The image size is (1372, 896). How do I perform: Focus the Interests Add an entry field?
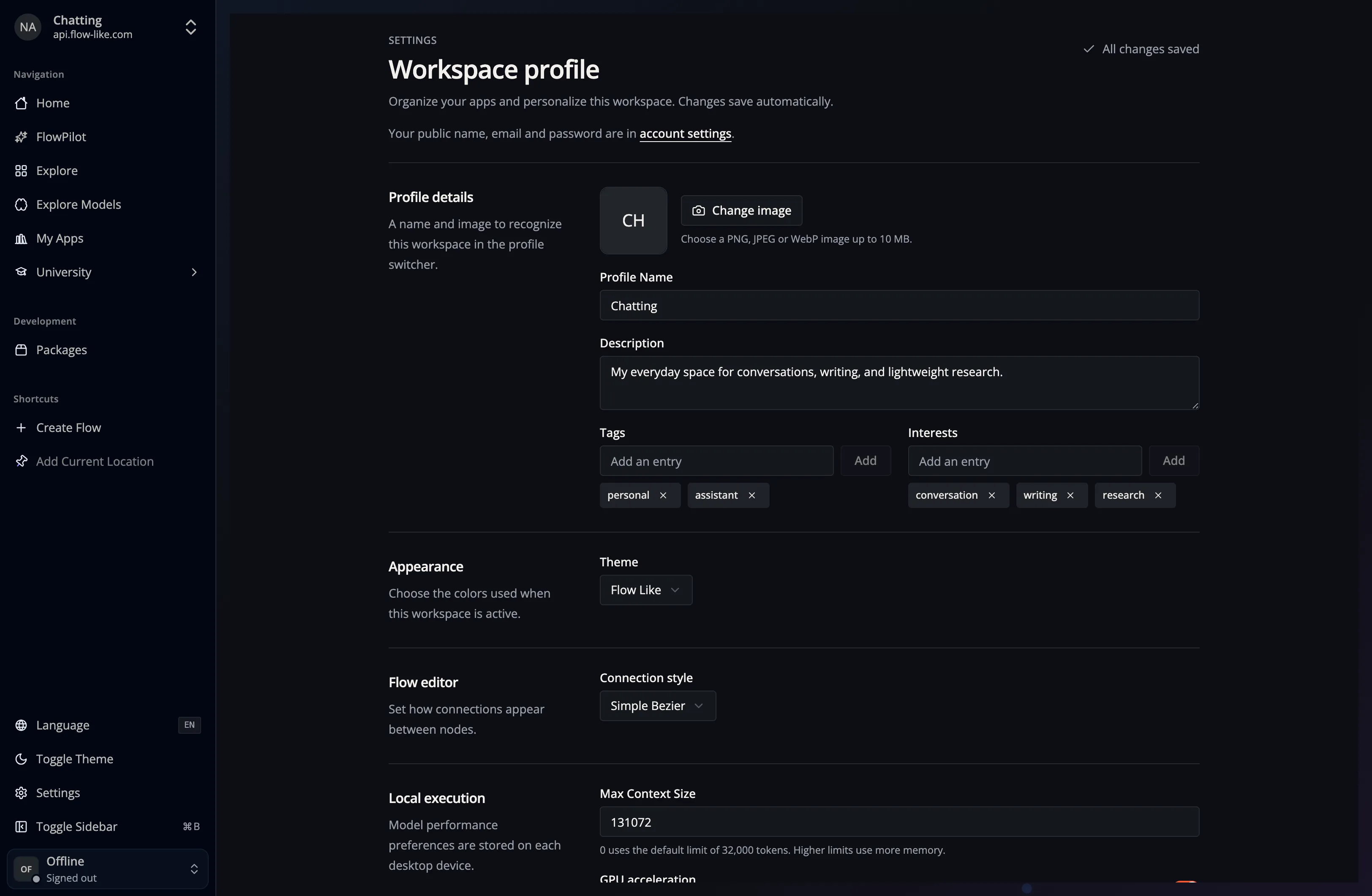tap(1024, 460)
